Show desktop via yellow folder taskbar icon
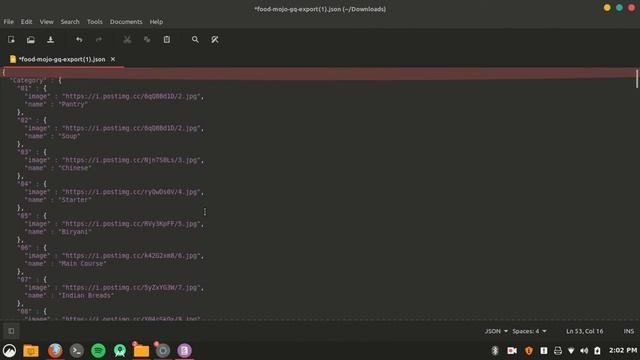Viewport: 640px width, 360px height. click(31, 351)
